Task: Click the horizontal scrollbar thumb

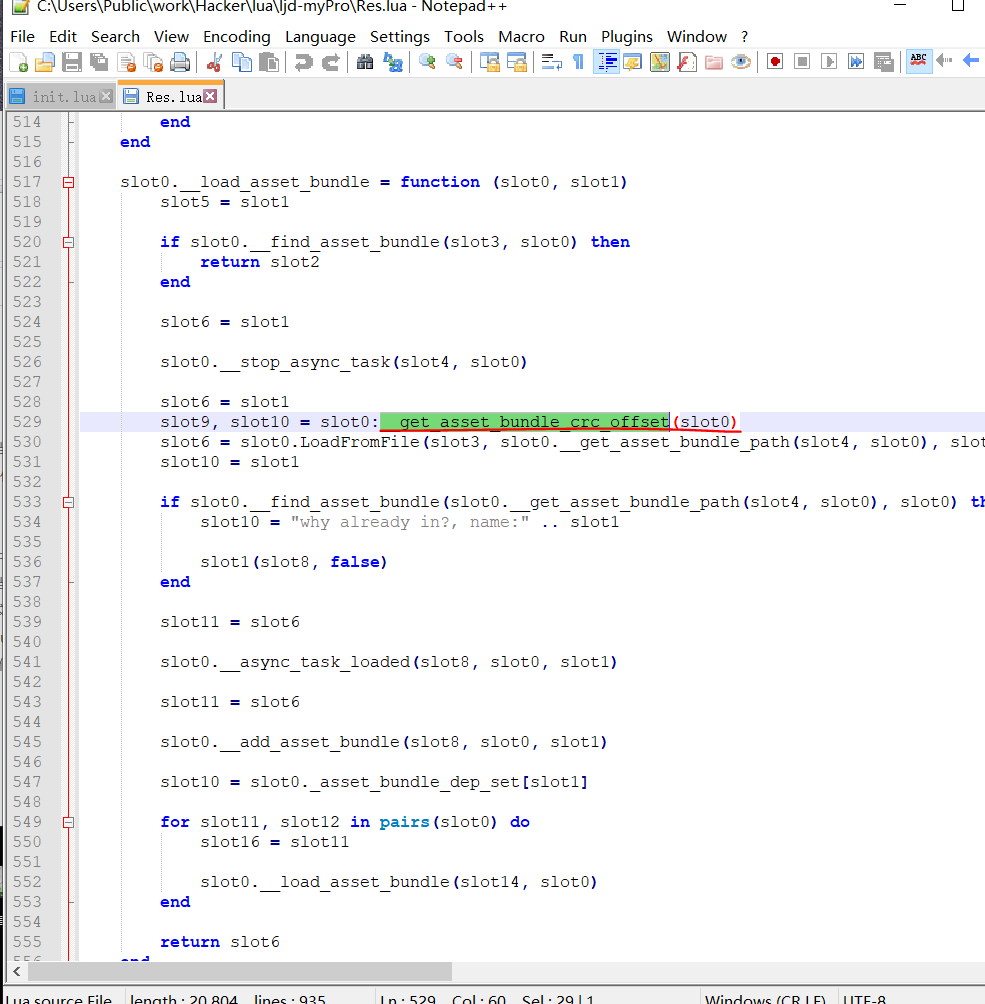Action: (x=240, y=971)
